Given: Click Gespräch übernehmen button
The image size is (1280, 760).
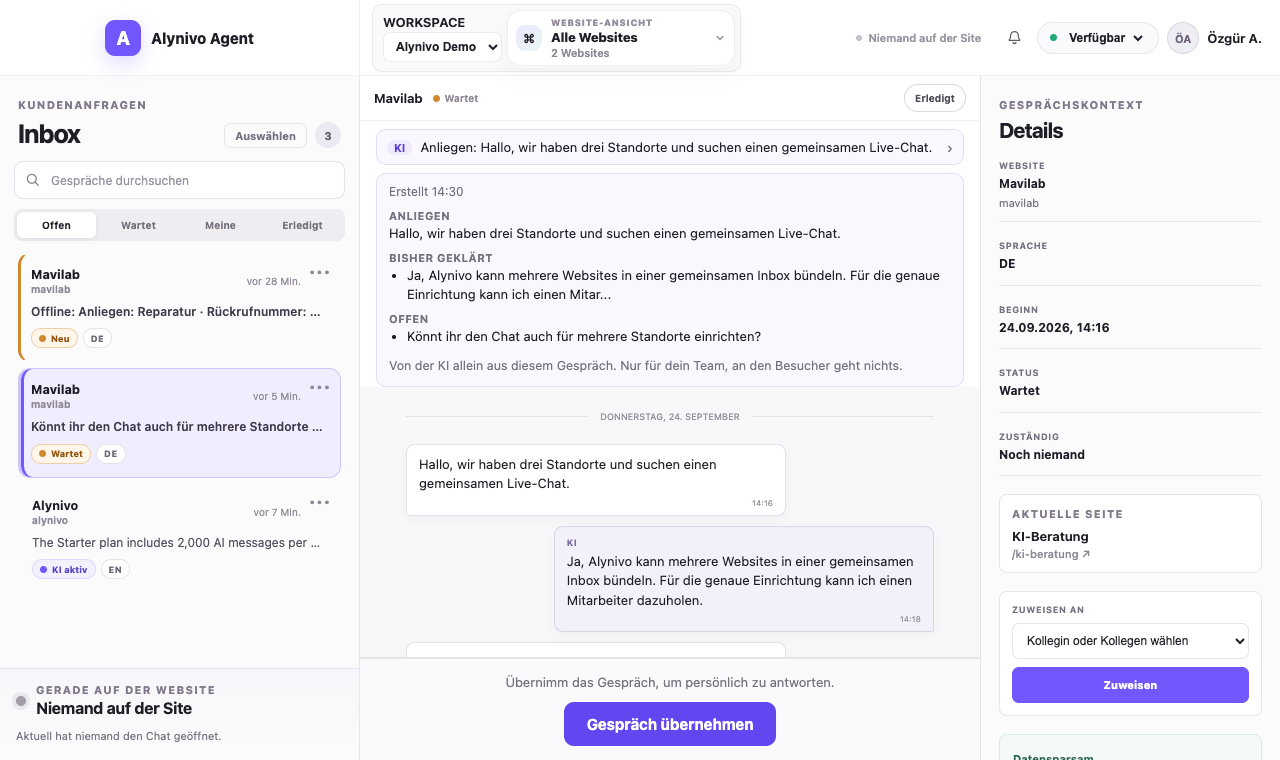Looking at the screenshot, I should [670, 724].
